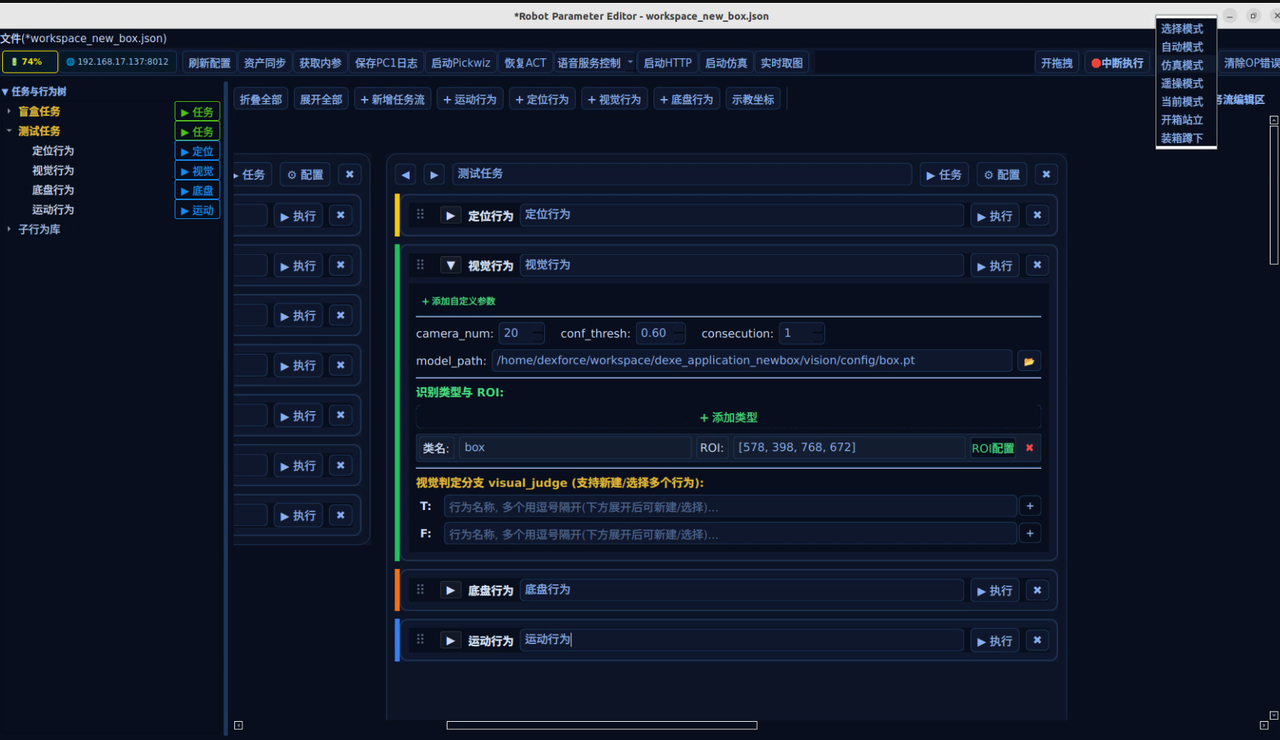Viewport: 1280px width, 740px height.
Task: Expand the 定位行为 row arrow
Action: click(450, 215)
